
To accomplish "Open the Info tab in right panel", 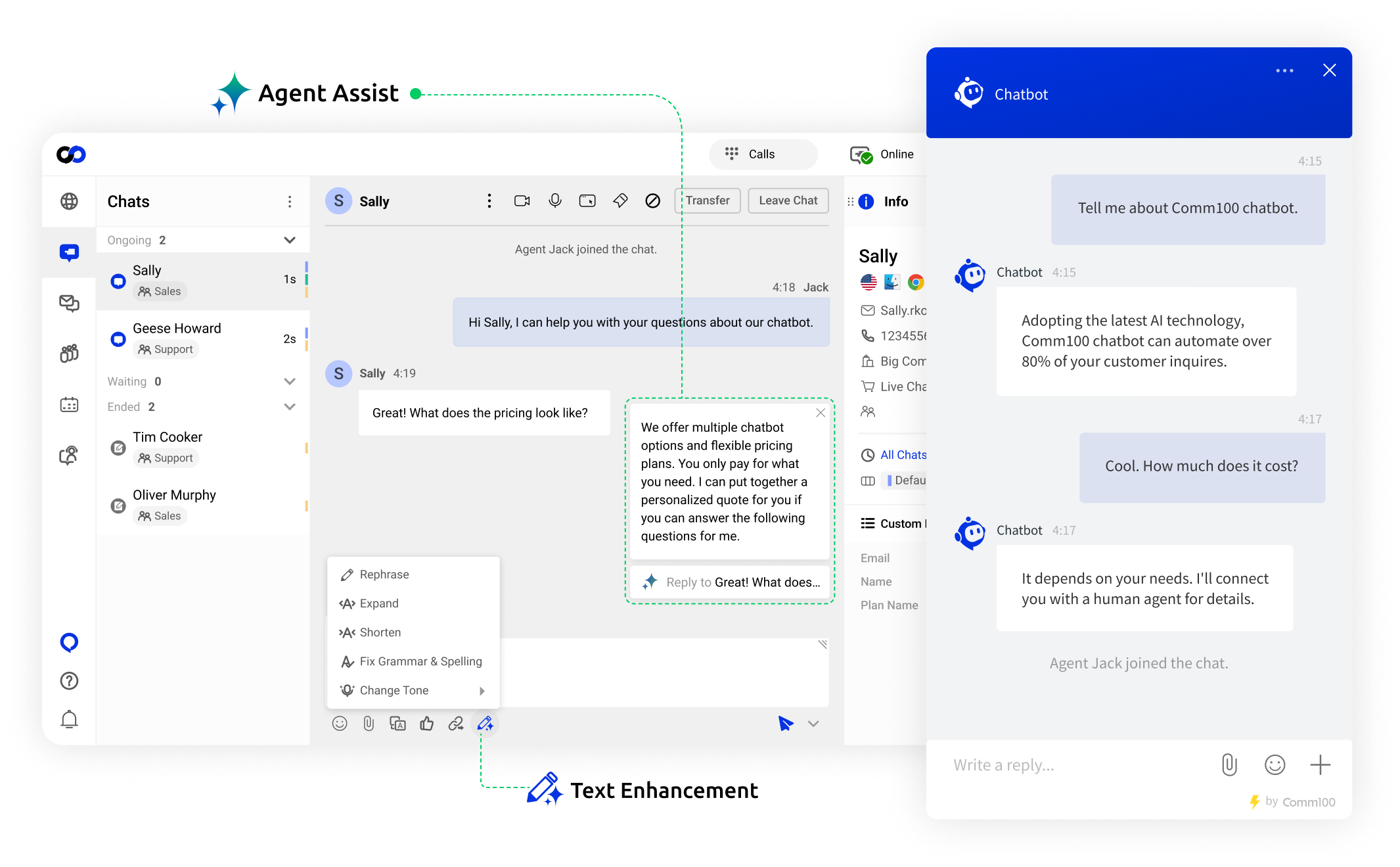I will 884,202.
